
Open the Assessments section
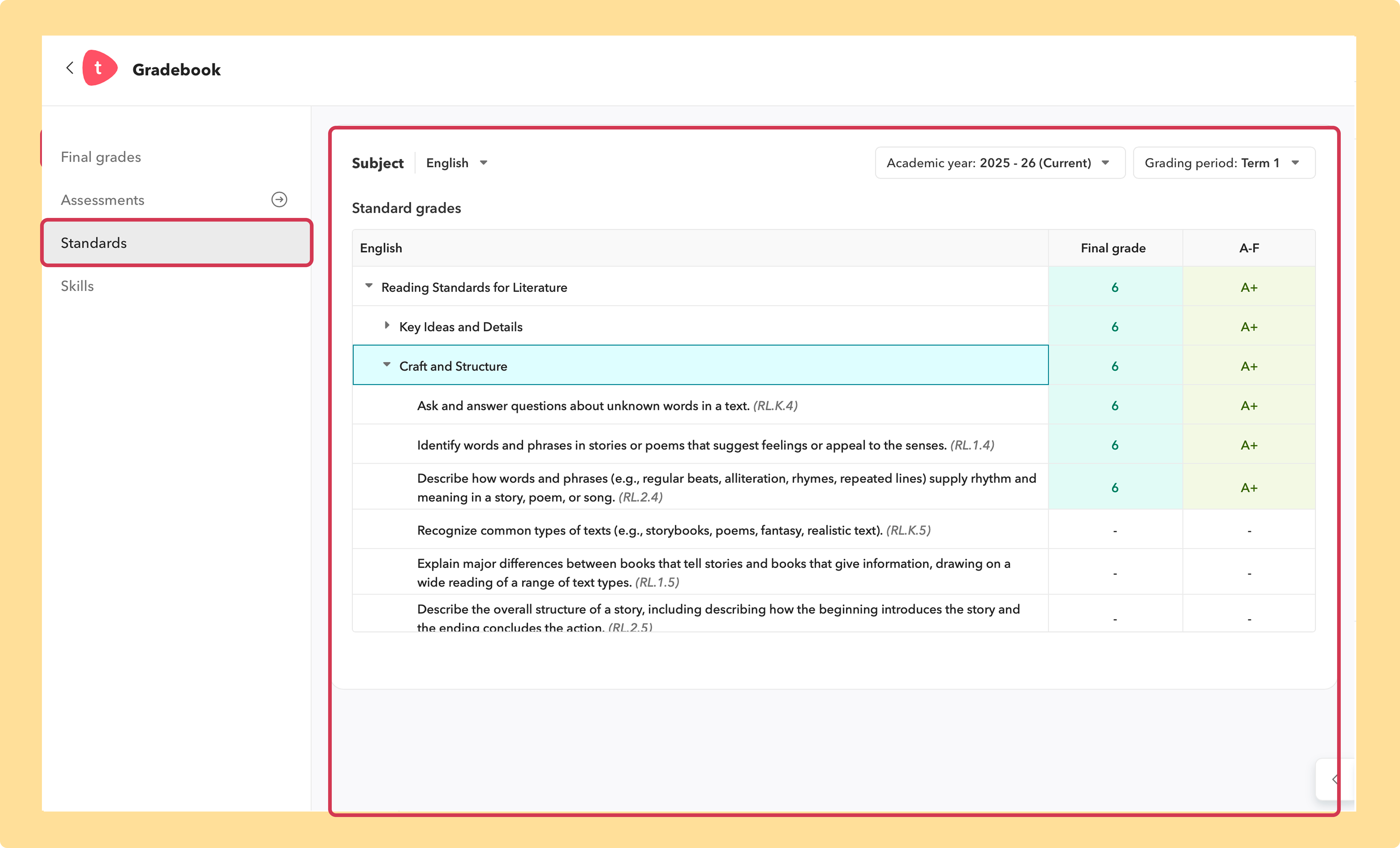(x=103, y=200)
